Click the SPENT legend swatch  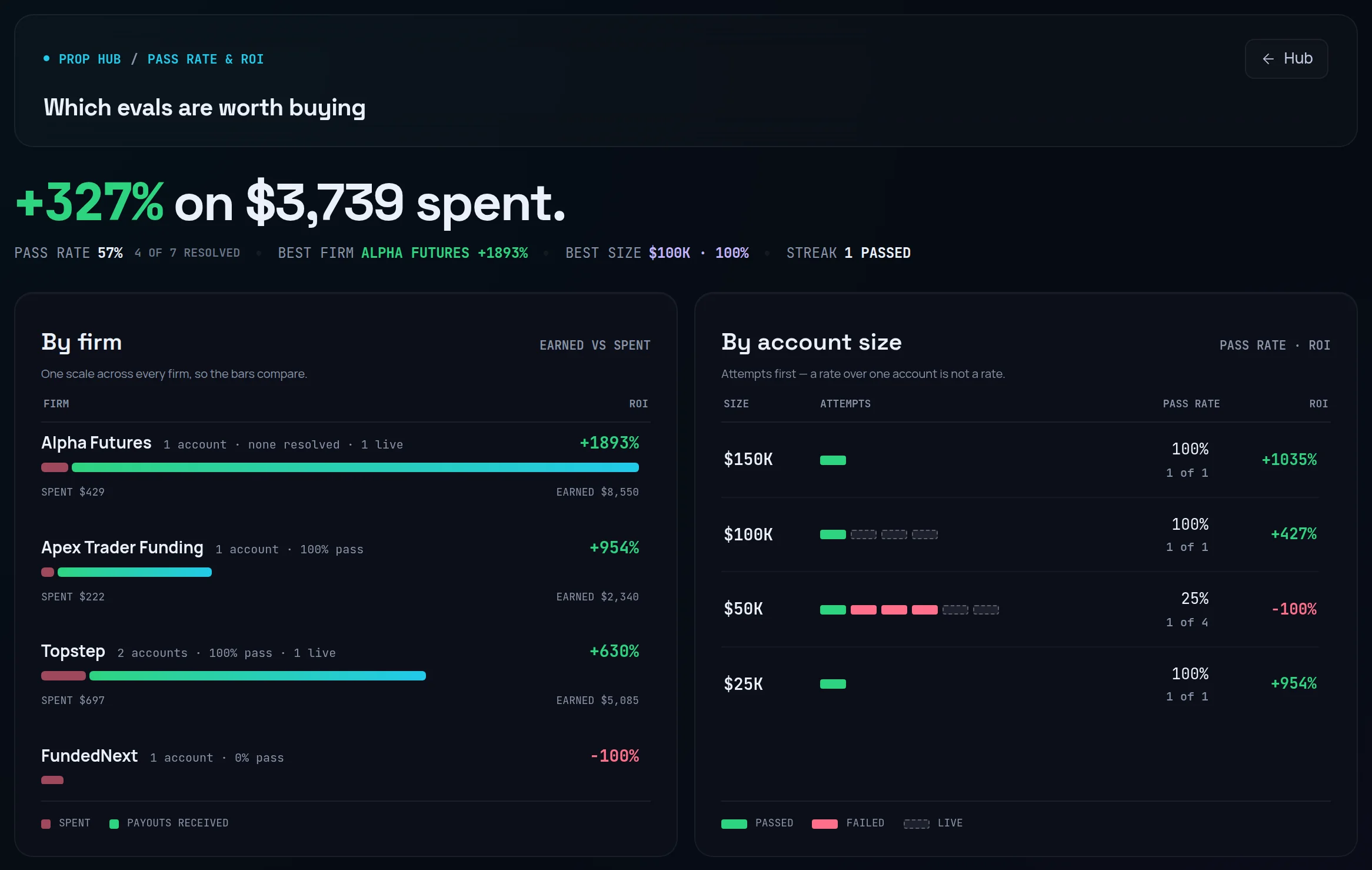pos(46,823)
